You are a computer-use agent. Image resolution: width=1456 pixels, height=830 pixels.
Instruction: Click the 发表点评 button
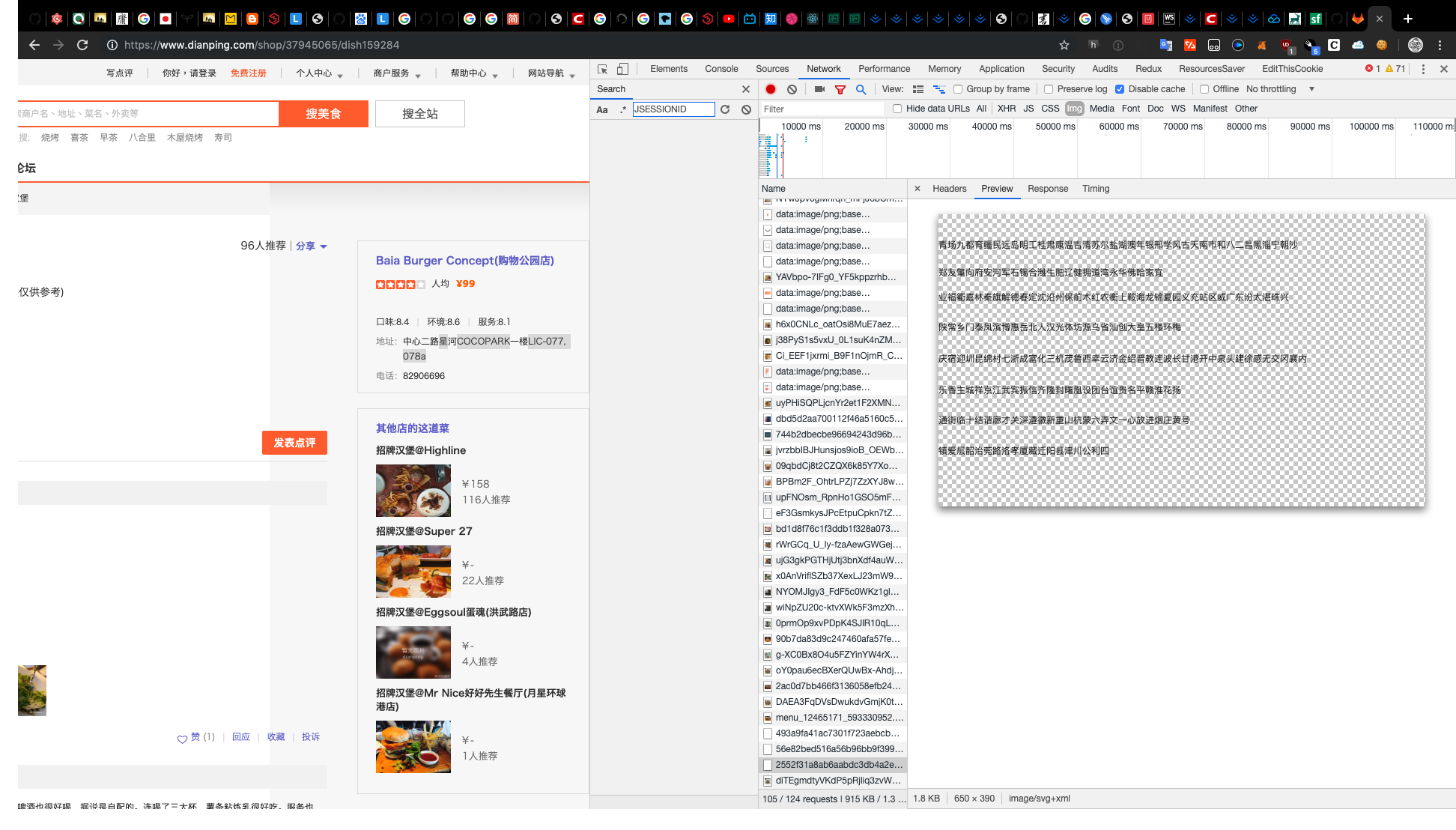coord(294,443)
